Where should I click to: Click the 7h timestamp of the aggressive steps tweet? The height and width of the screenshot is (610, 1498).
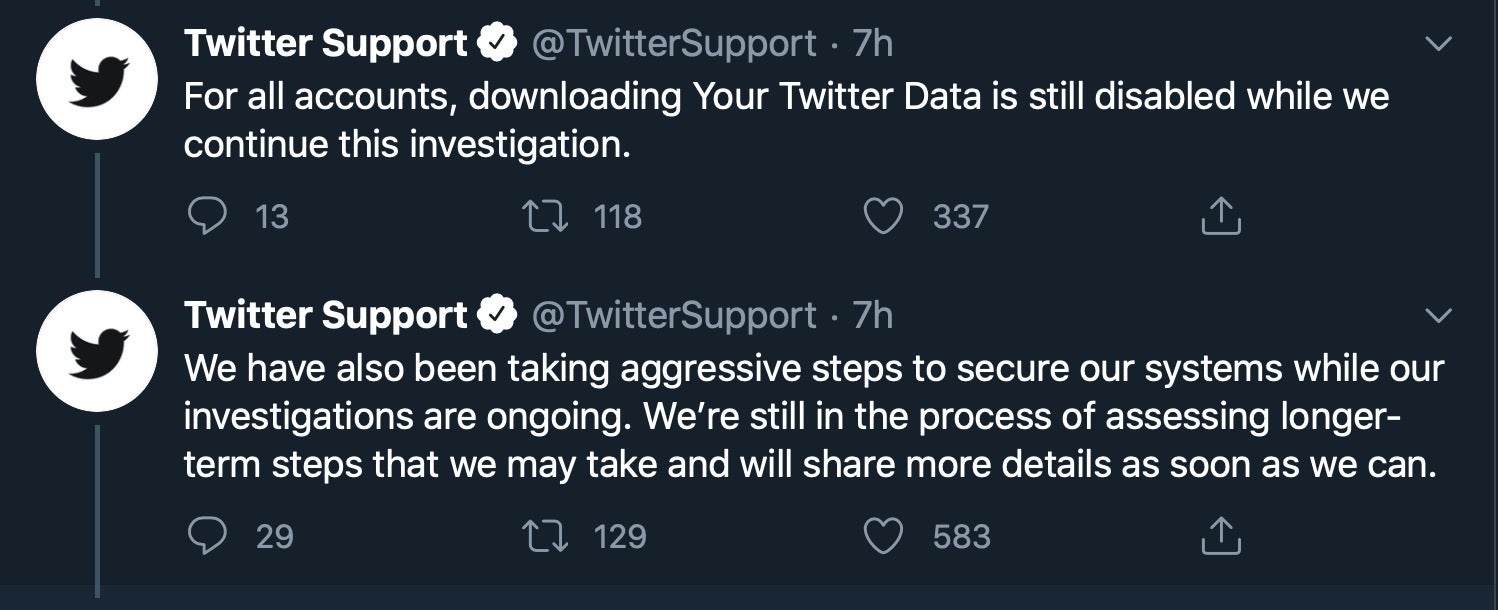coord(872,316)
